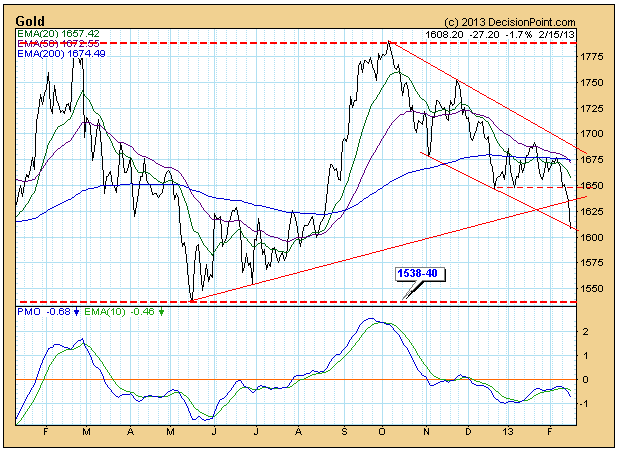Click the callout pointer arrow tip
Image resolution: width=619 pixels, height=450 pixels.
point(404,298)
